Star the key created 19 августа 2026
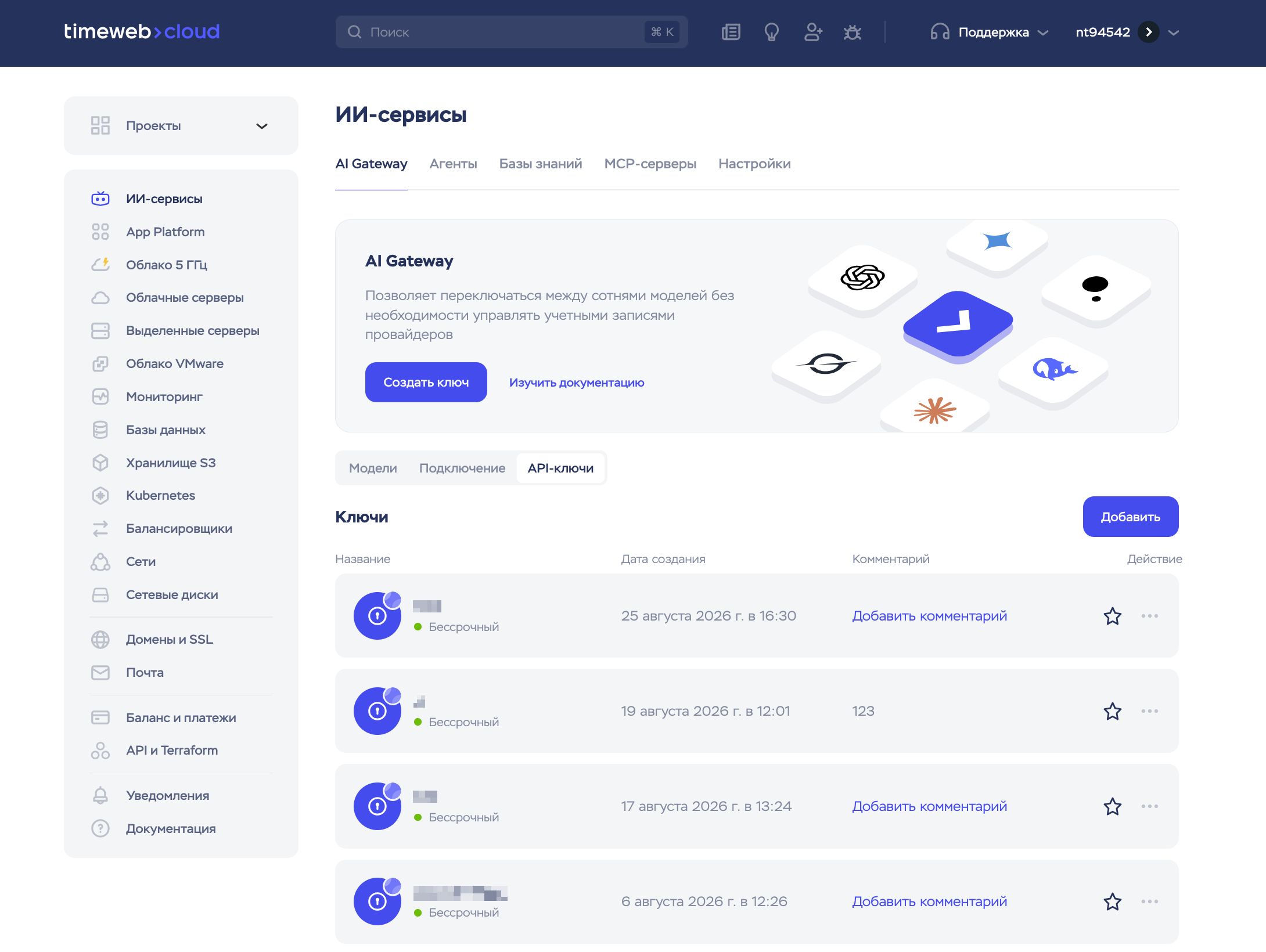This screenshot has width=1266, height=952. click(x=1113, y=711)
